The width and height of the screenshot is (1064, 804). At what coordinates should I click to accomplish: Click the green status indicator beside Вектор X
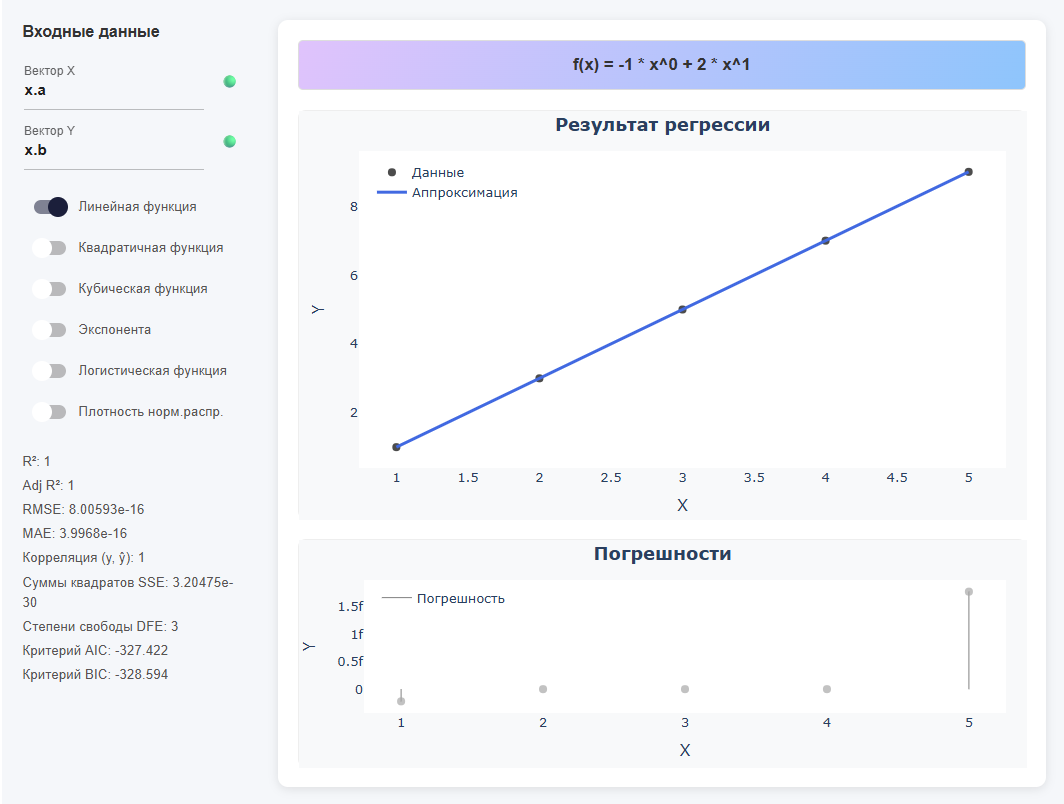[229, 82]
